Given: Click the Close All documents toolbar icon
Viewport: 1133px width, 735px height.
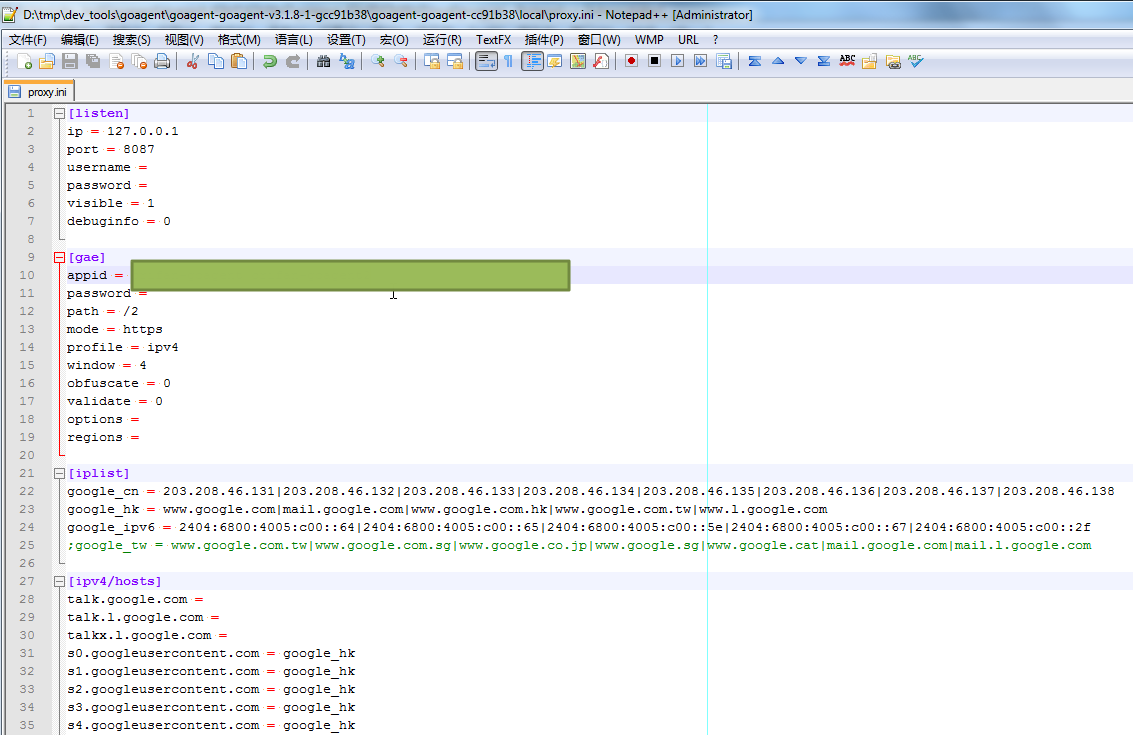Looking at the screenshot, I should (x=139, y=61).
